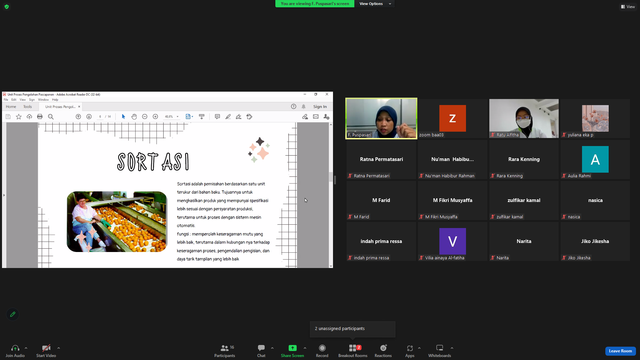Open the Chat panel

click(x=261, y=350)
